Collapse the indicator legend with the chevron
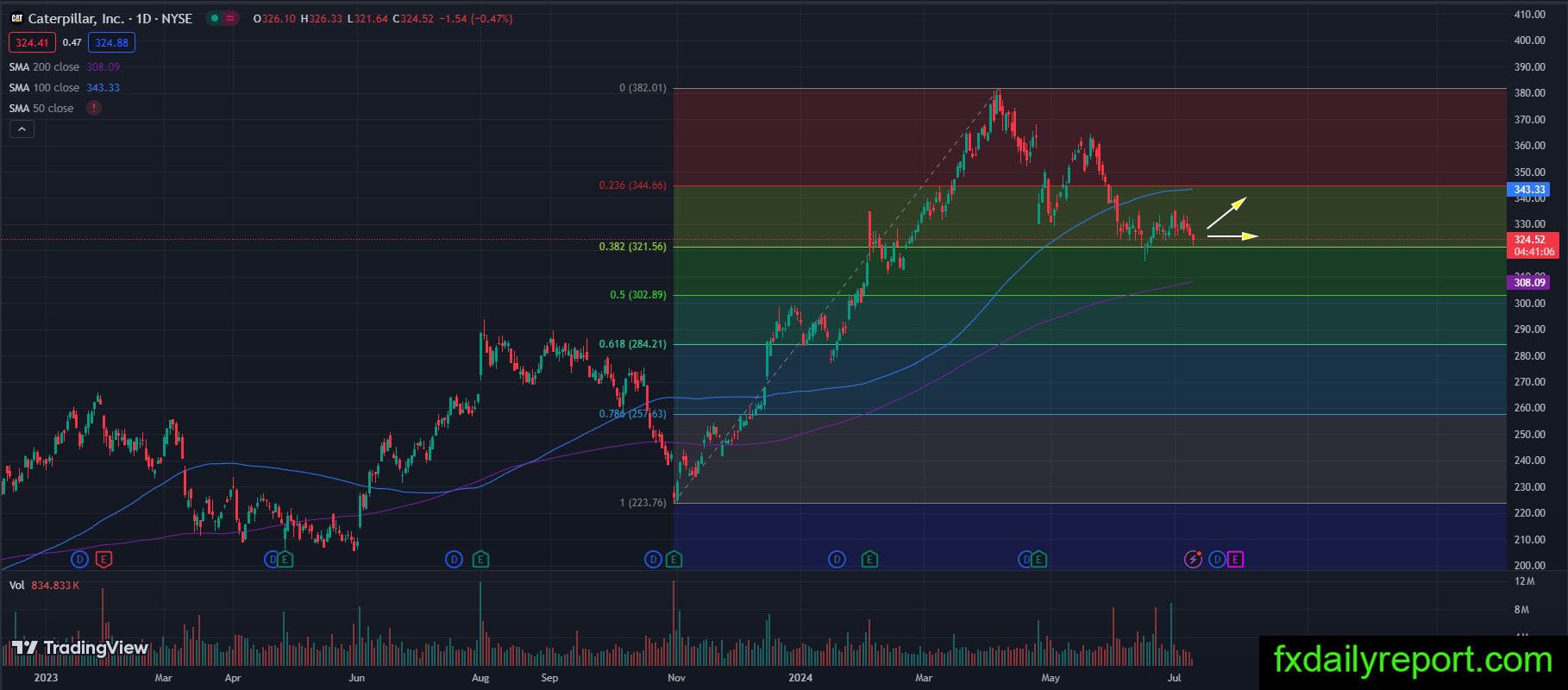The width and height of the screenshot is (1568, 690). (x=22, y=129)
